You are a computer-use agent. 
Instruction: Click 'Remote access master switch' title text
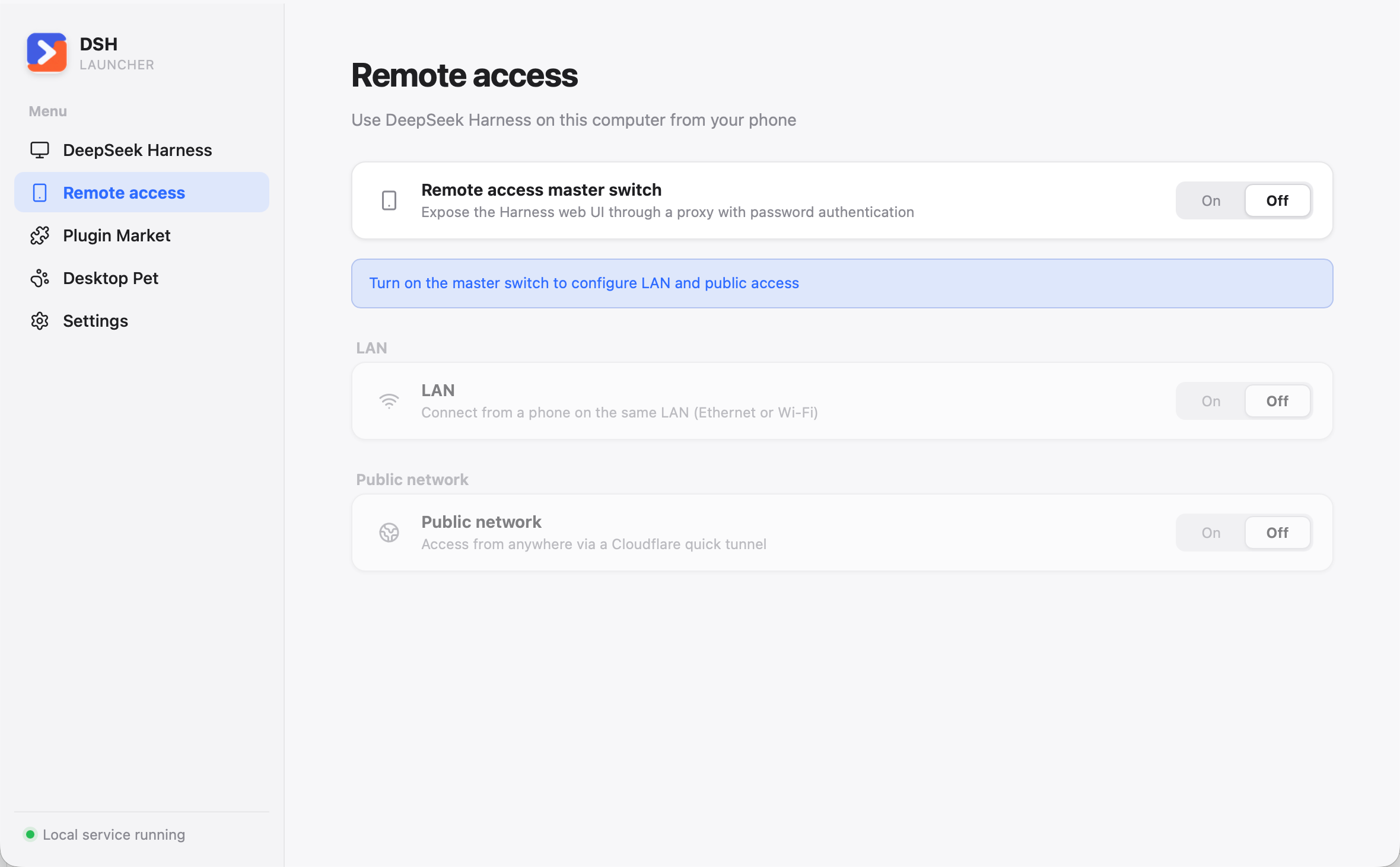[541, 190]
